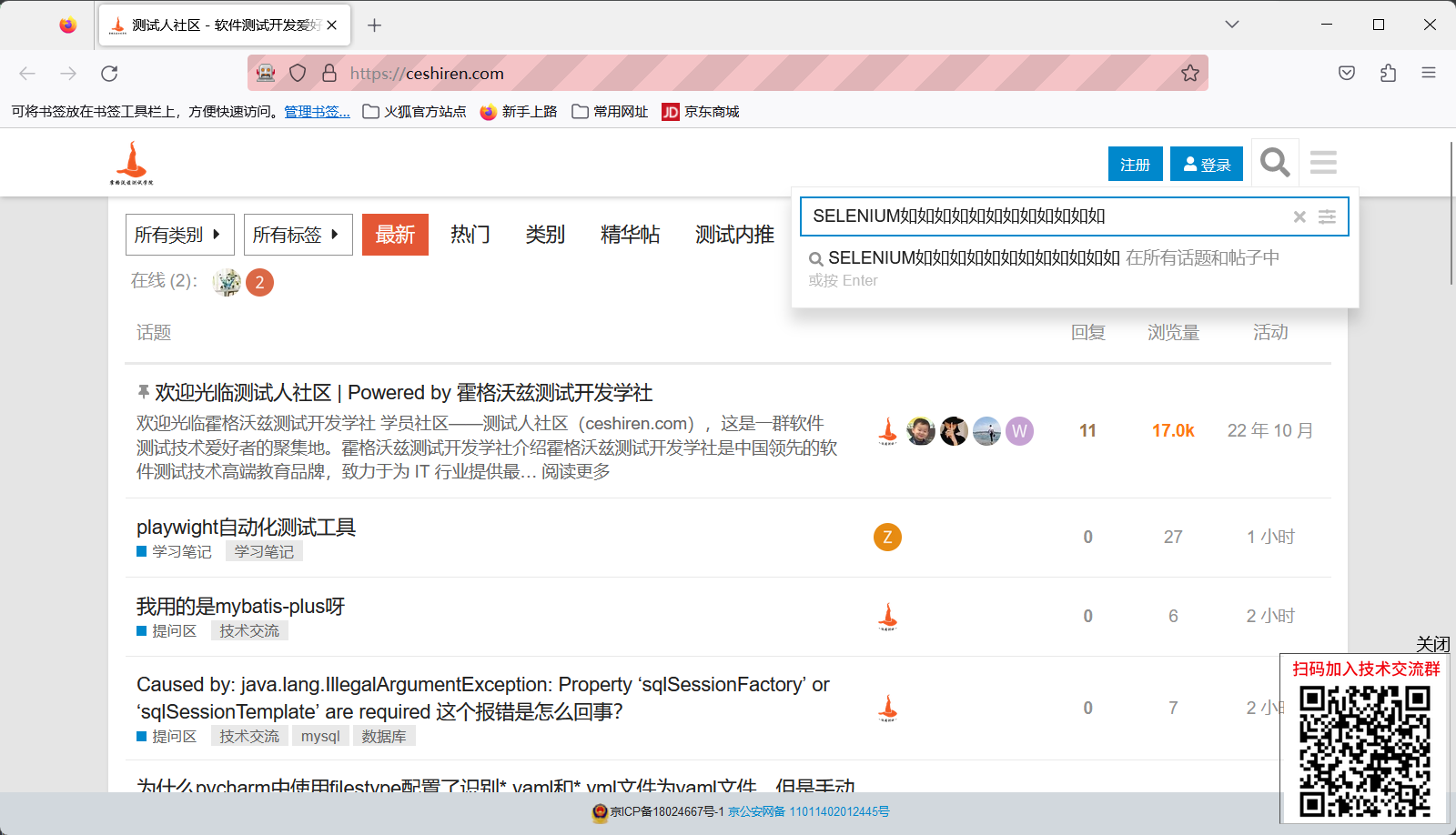Go back to previous page
This screenshot has height=835, width=1456.
click(x=27, y=74)
